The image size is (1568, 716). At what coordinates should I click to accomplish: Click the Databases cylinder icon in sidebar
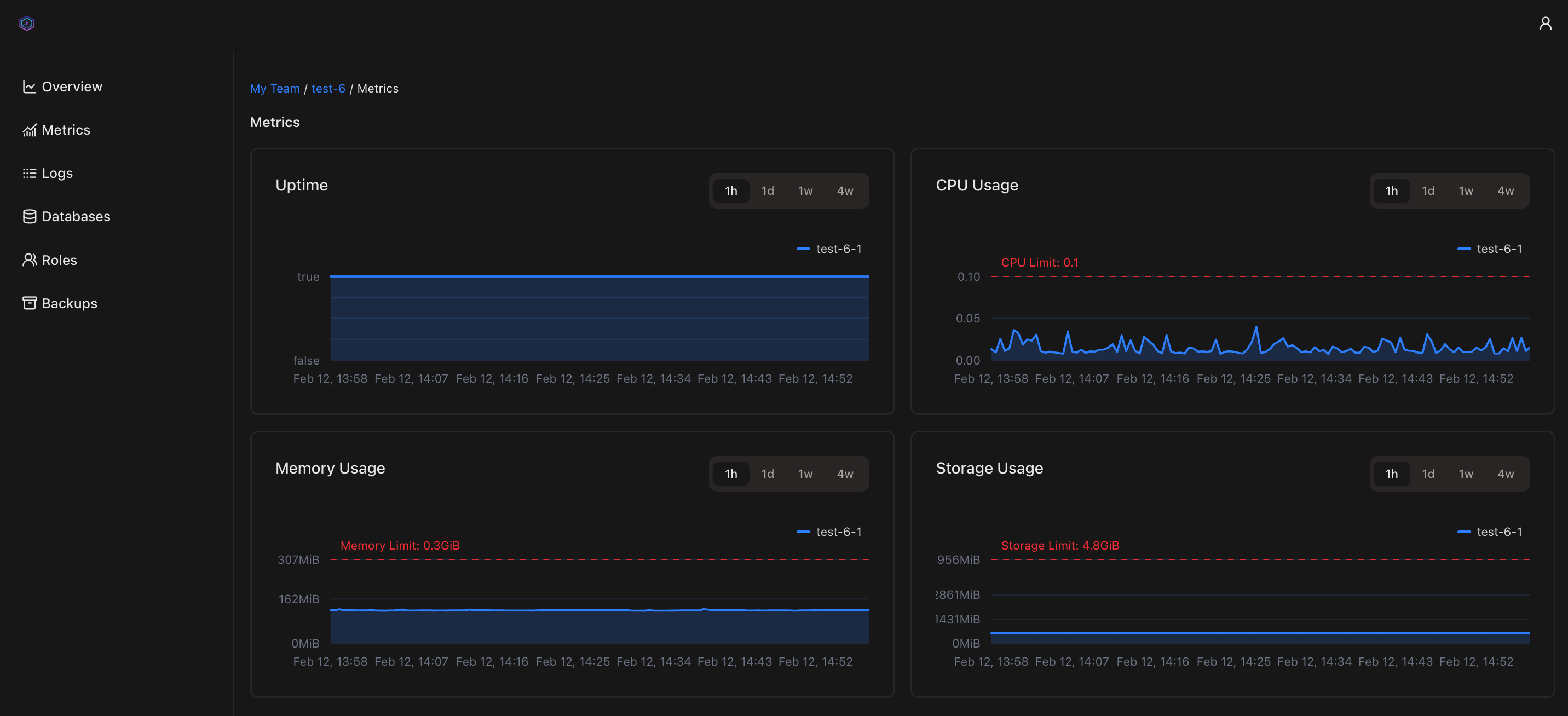tap(29, 216)
